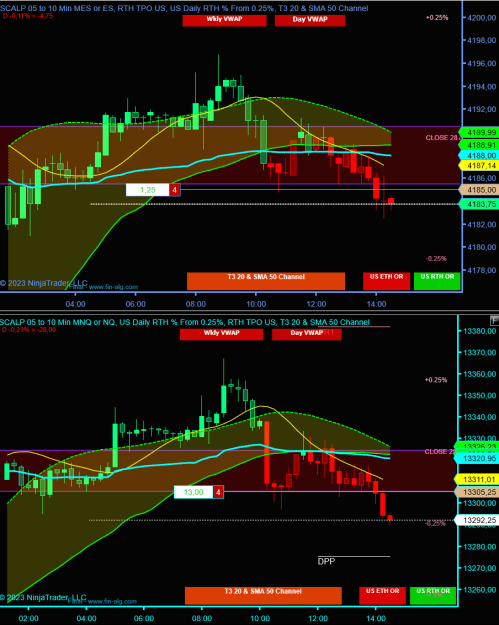499x625 pixels.
Task: Click 12:00 on MNQ time axis
Action: click(x=318, y=619)
